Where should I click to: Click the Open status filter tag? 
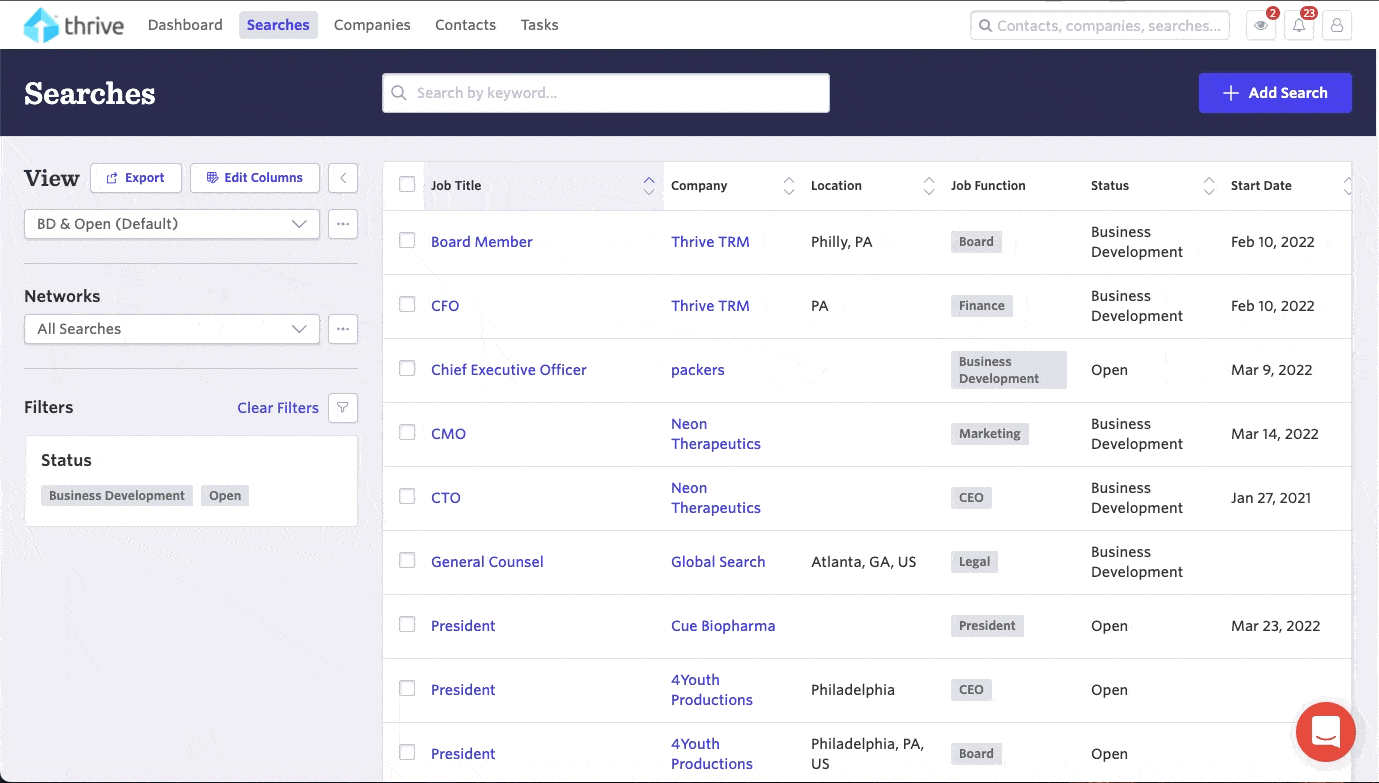click(225, 496)
